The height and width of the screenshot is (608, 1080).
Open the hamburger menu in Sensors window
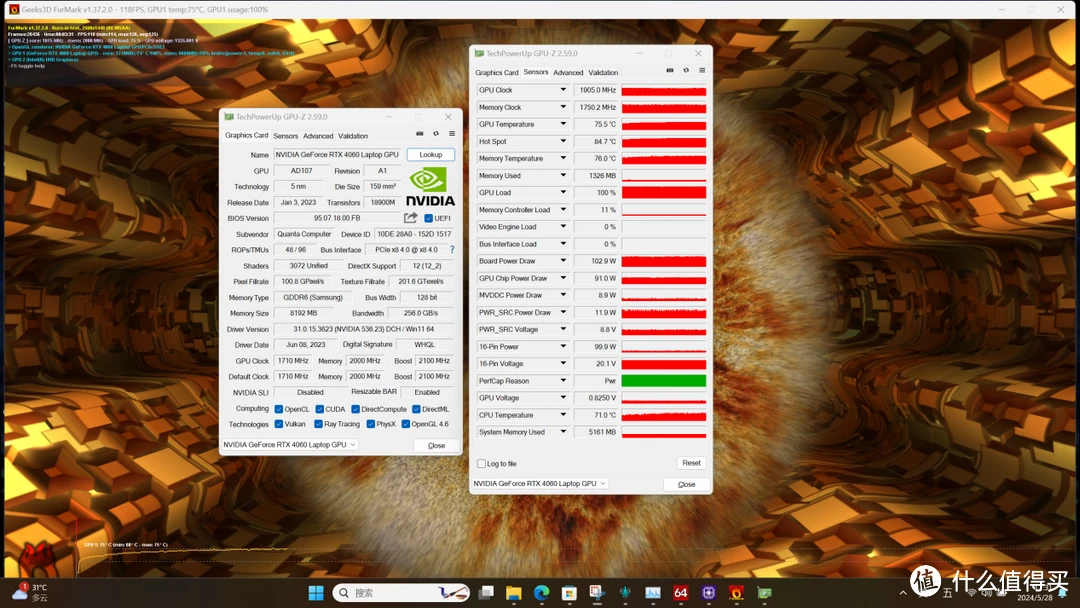coord(702,70)
